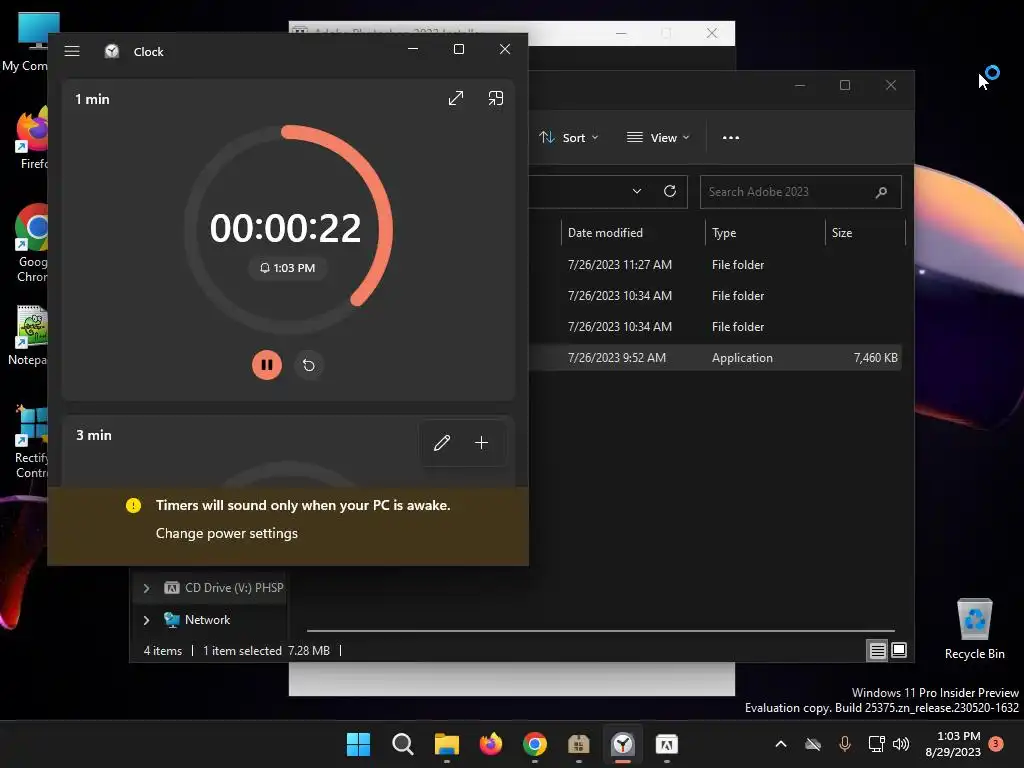
Task: Expand the CD Drive (V:) PHSP tree node
Action: pos(146,588)
